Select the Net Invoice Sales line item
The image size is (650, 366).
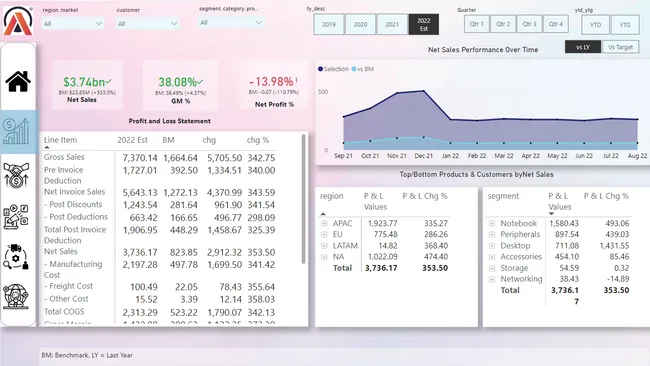point(75,192)
